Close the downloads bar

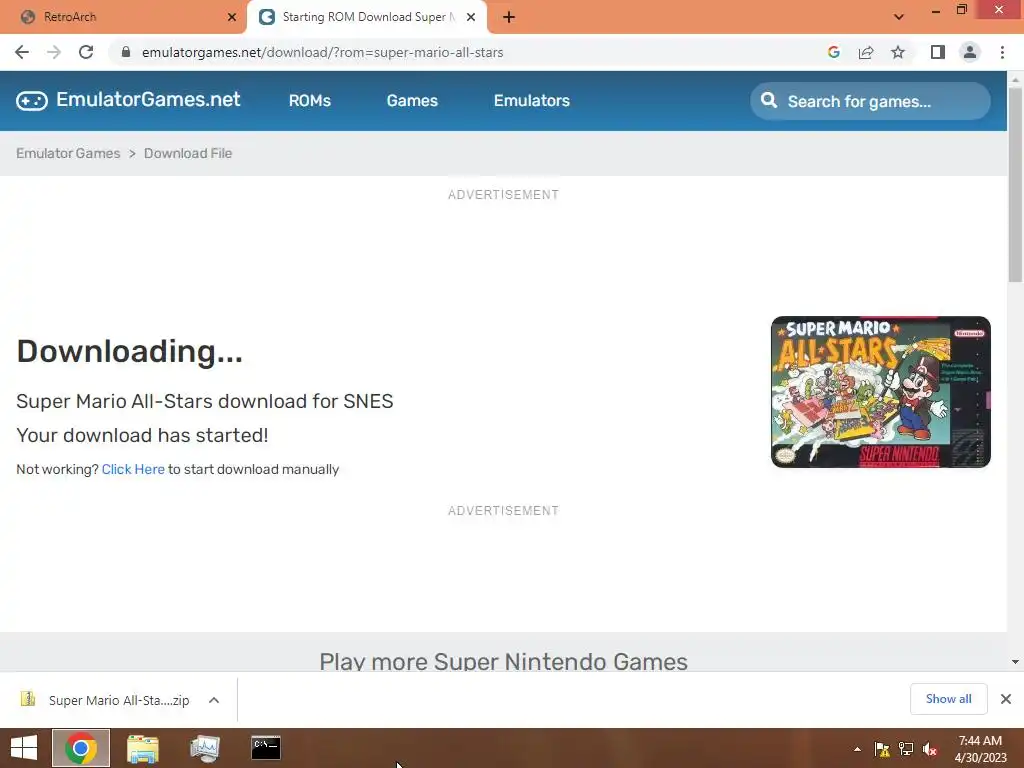(x=1006, y=699)
